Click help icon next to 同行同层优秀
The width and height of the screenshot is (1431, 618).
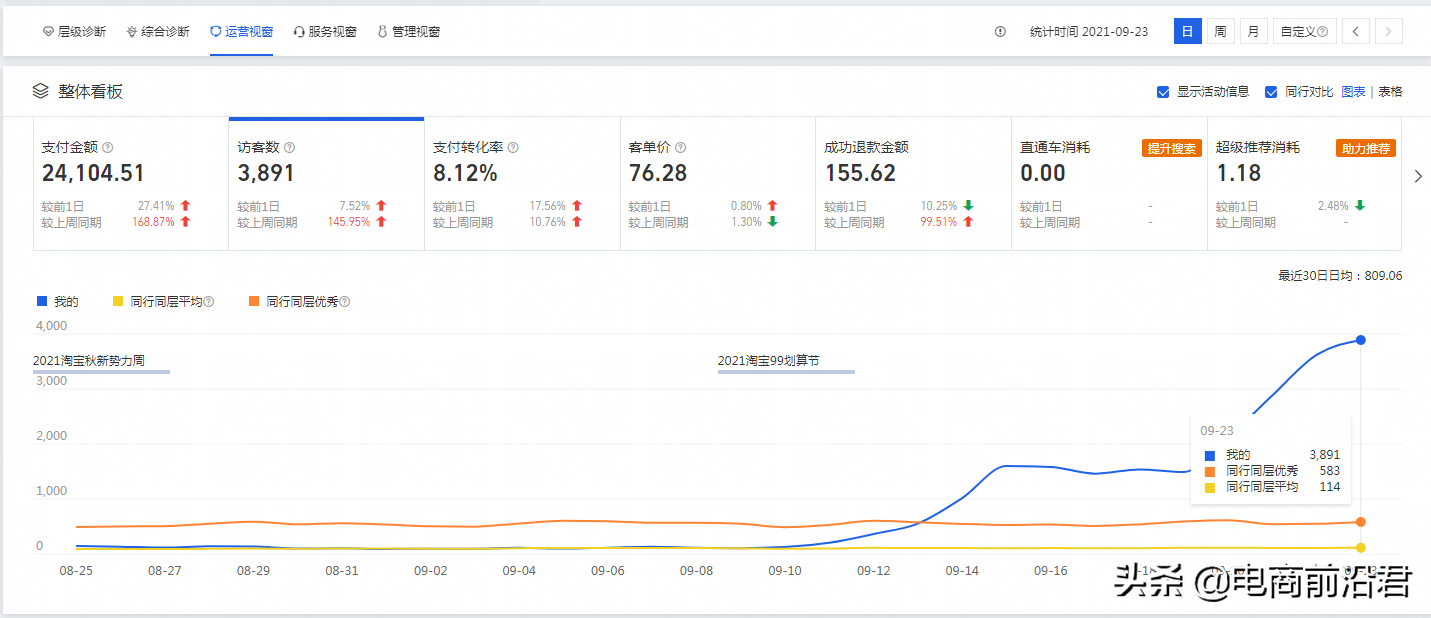tap(345, 302)
